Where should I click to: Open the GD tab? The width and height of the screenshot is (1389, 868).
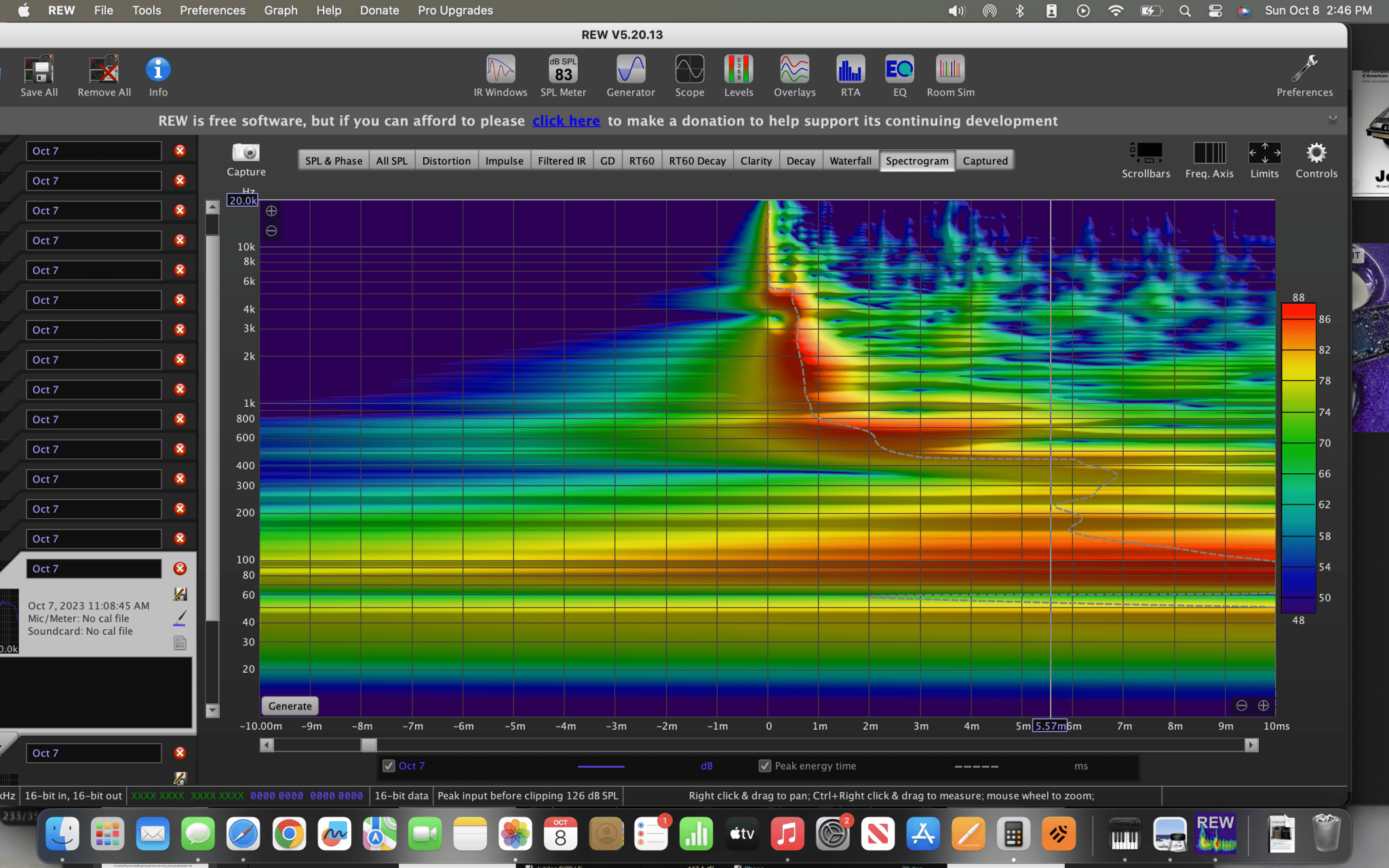coord(608,161)
